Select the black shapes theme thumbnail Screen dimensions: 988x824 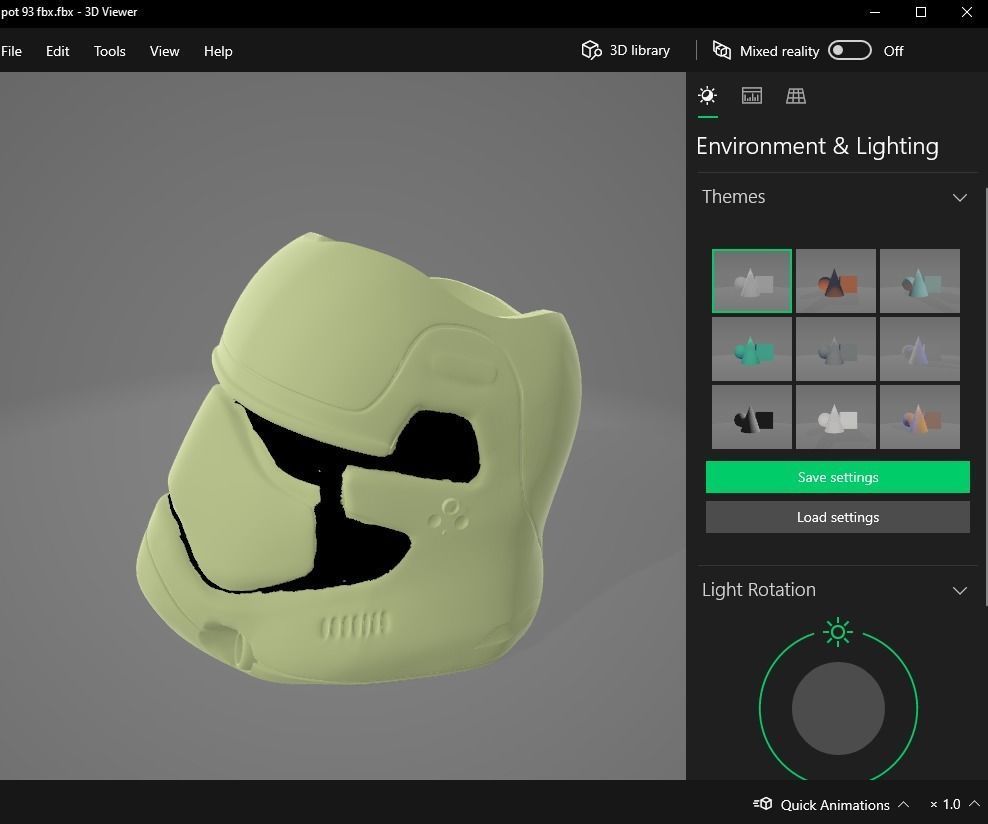(x=752, y=417)
